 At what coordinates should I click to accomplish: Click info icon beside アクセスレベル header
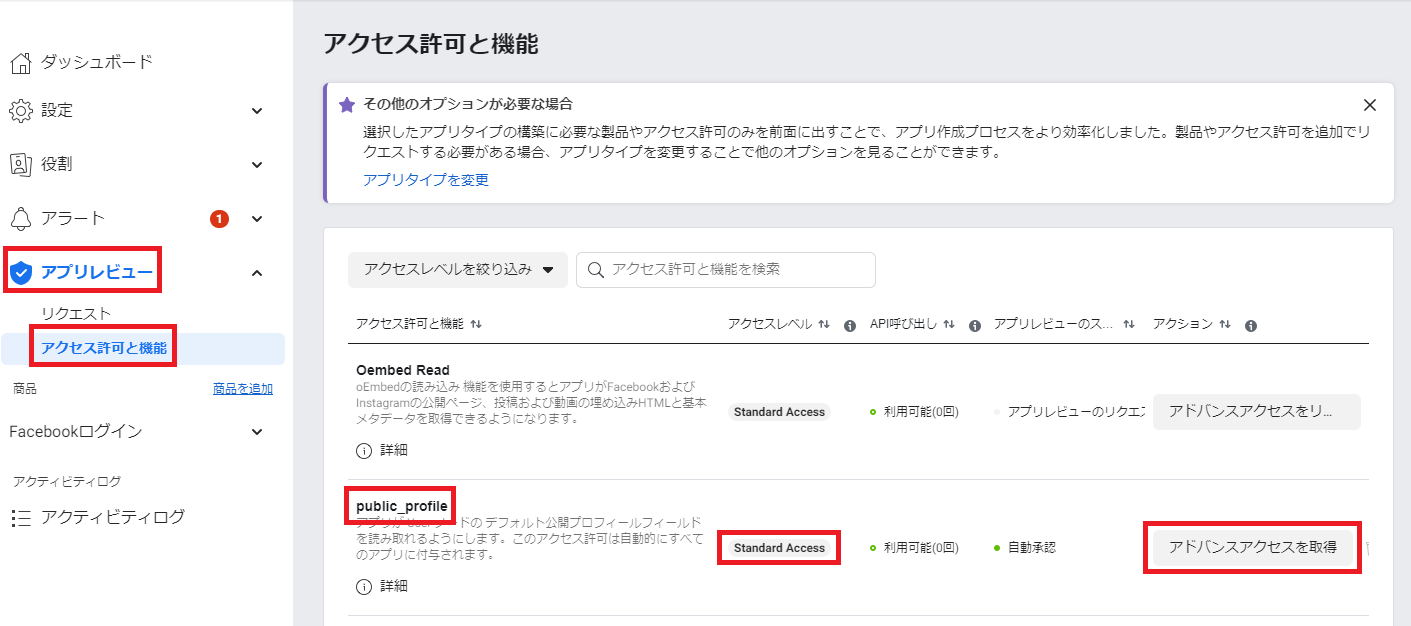850,325
